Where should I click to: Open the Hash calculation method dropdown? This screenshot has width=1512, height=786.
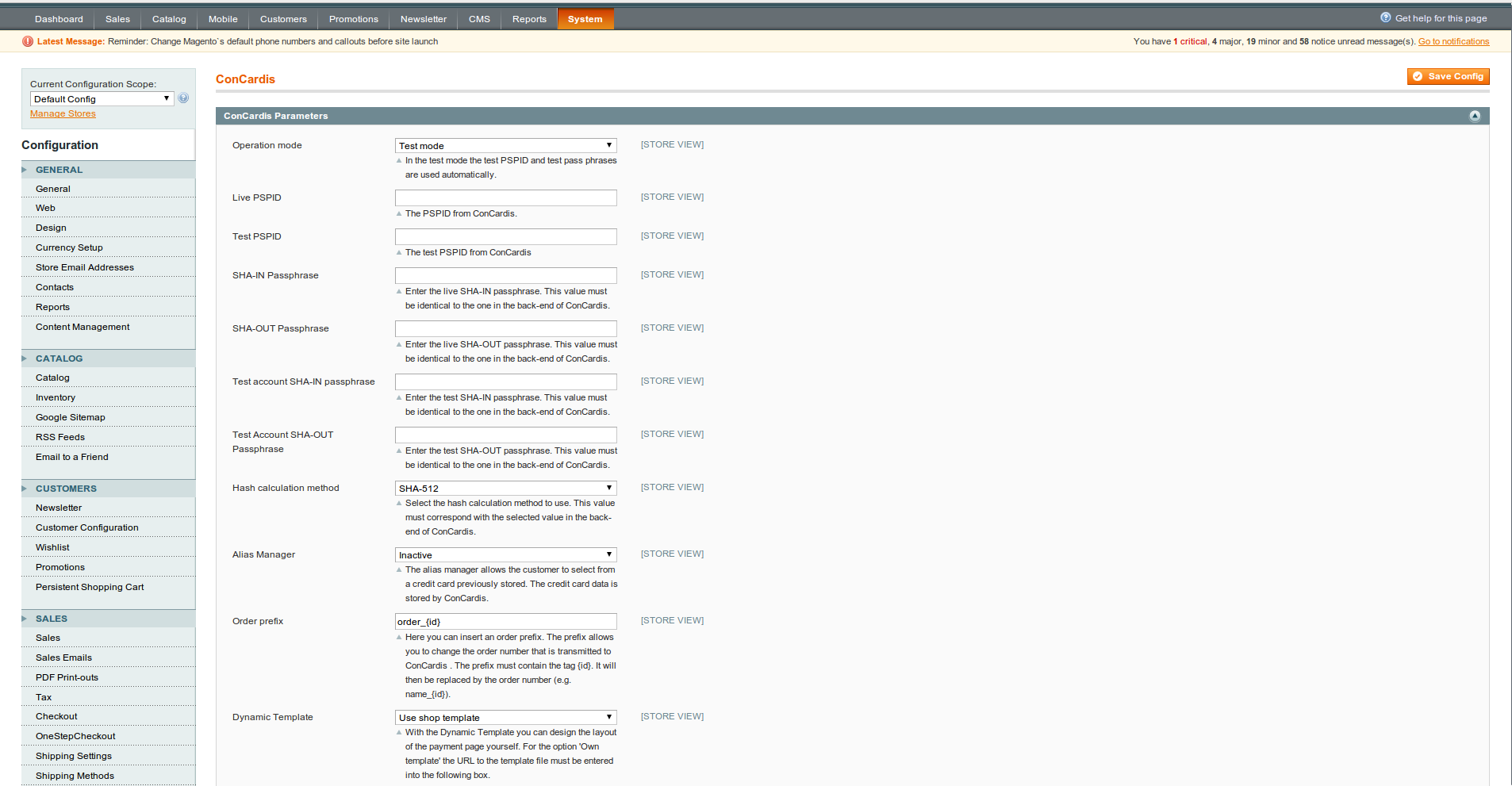[x=505, y=489]
